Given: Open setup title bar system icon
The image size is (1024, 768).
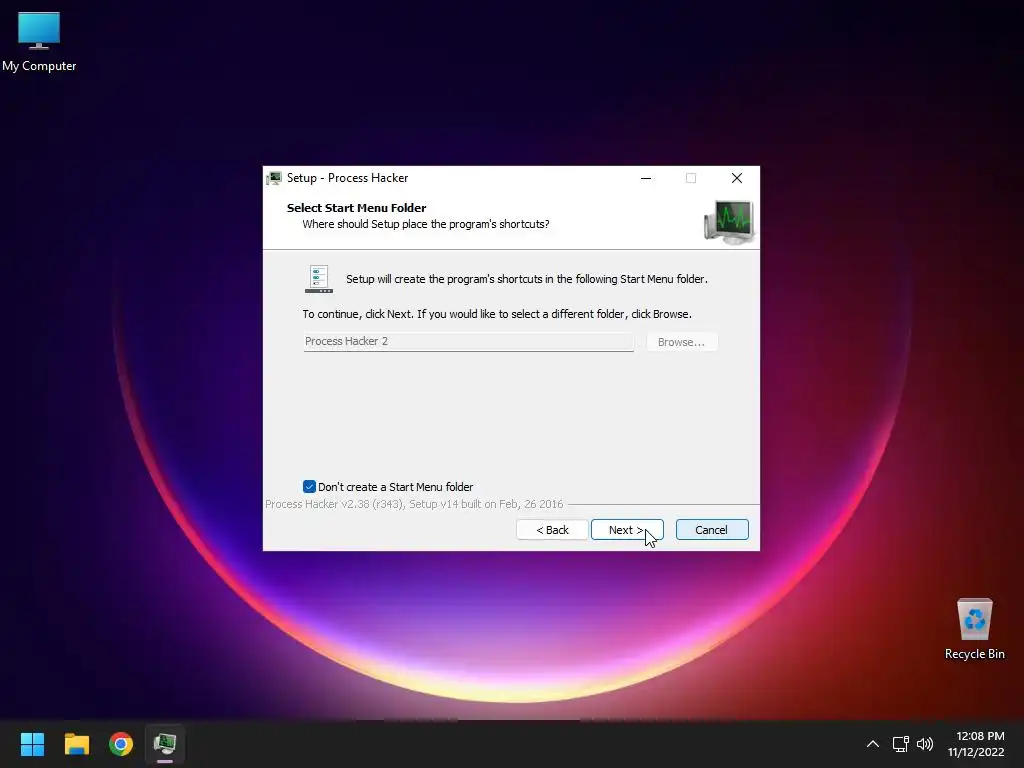Looking at the screenshot, I should (x=274, y=178).
